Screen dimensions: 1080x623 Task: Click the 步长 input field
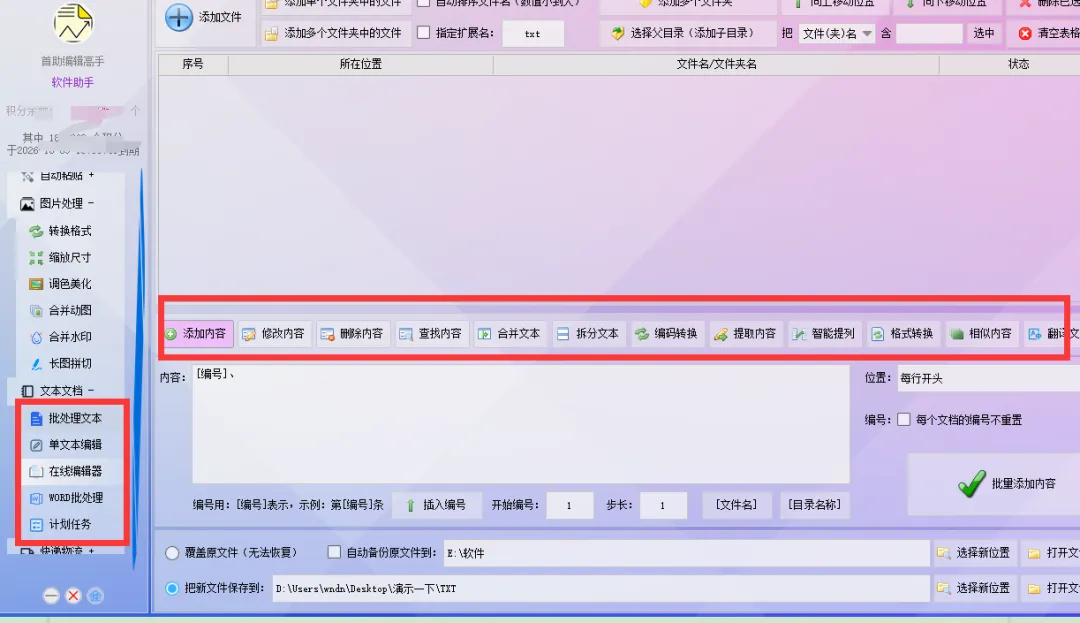[663, 505]
